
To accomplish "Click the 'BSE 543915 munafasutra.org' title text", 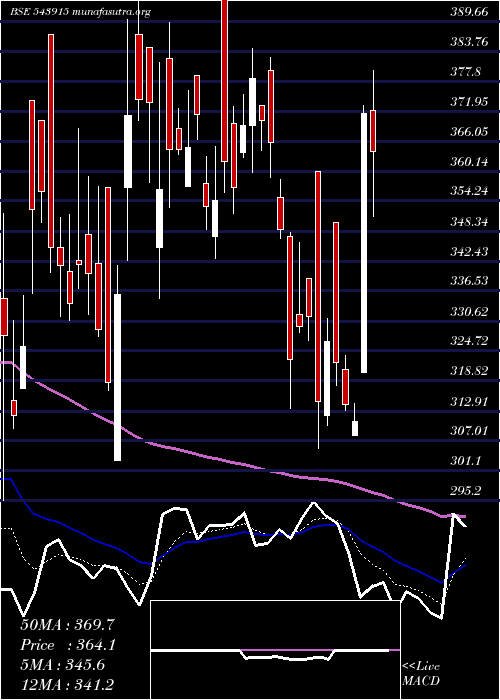I will [x=80, y=12].
